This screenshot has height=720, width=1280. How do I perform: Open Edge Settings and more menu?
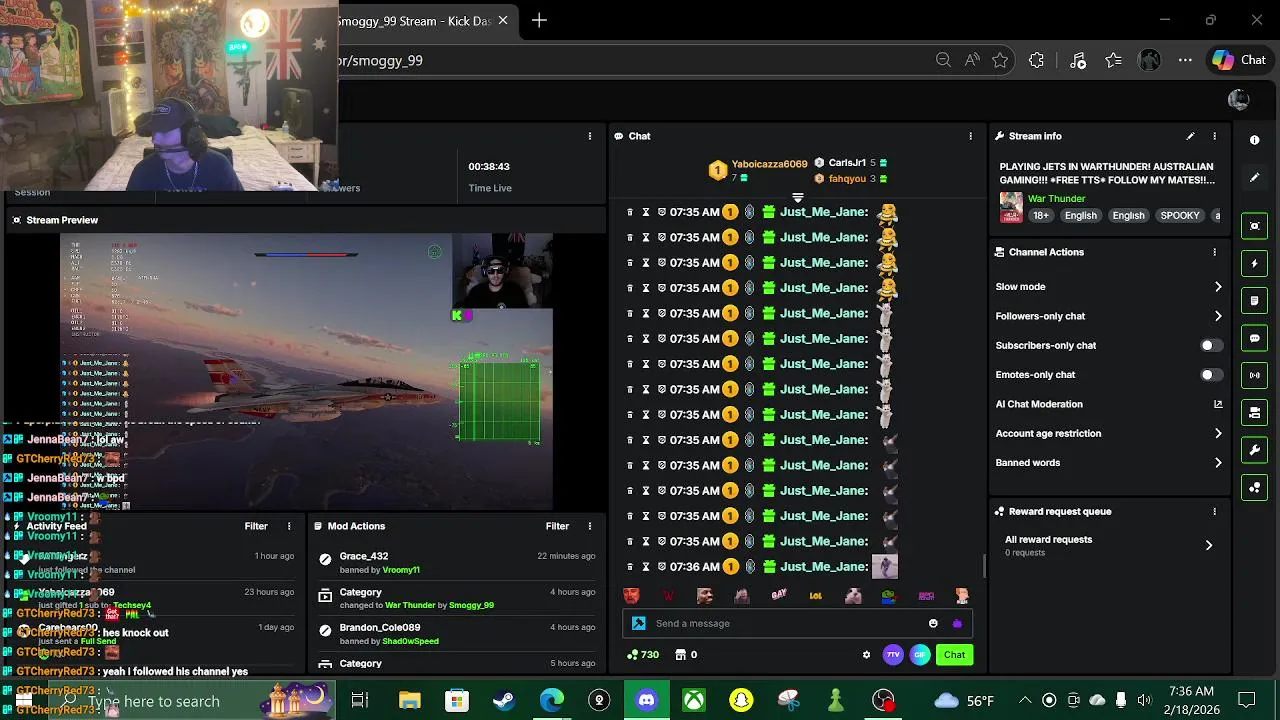[1185, 60]
